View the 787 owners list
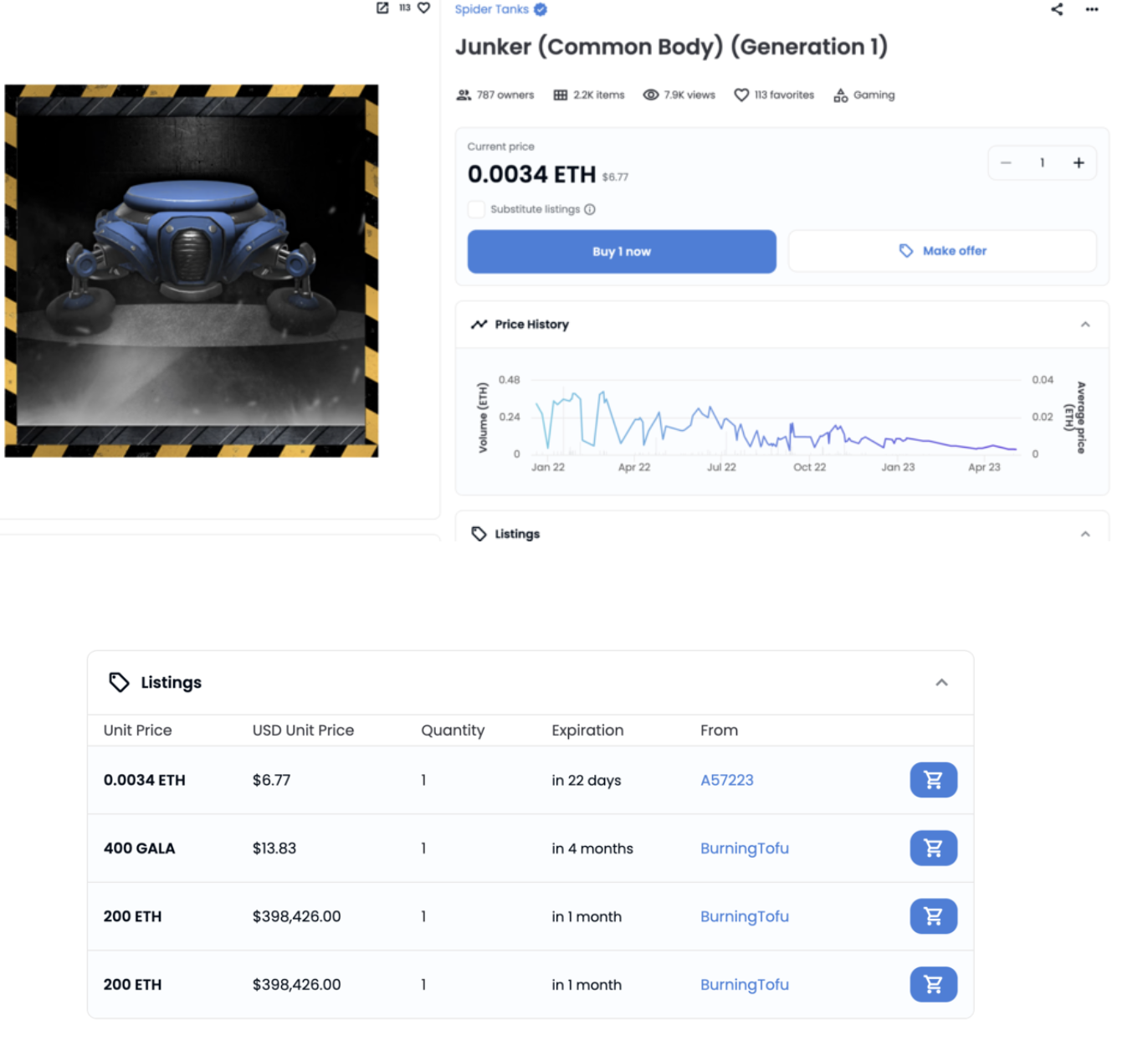Image resolution: width=1148 pixels, height=1056 pixels. pos(505,95)
